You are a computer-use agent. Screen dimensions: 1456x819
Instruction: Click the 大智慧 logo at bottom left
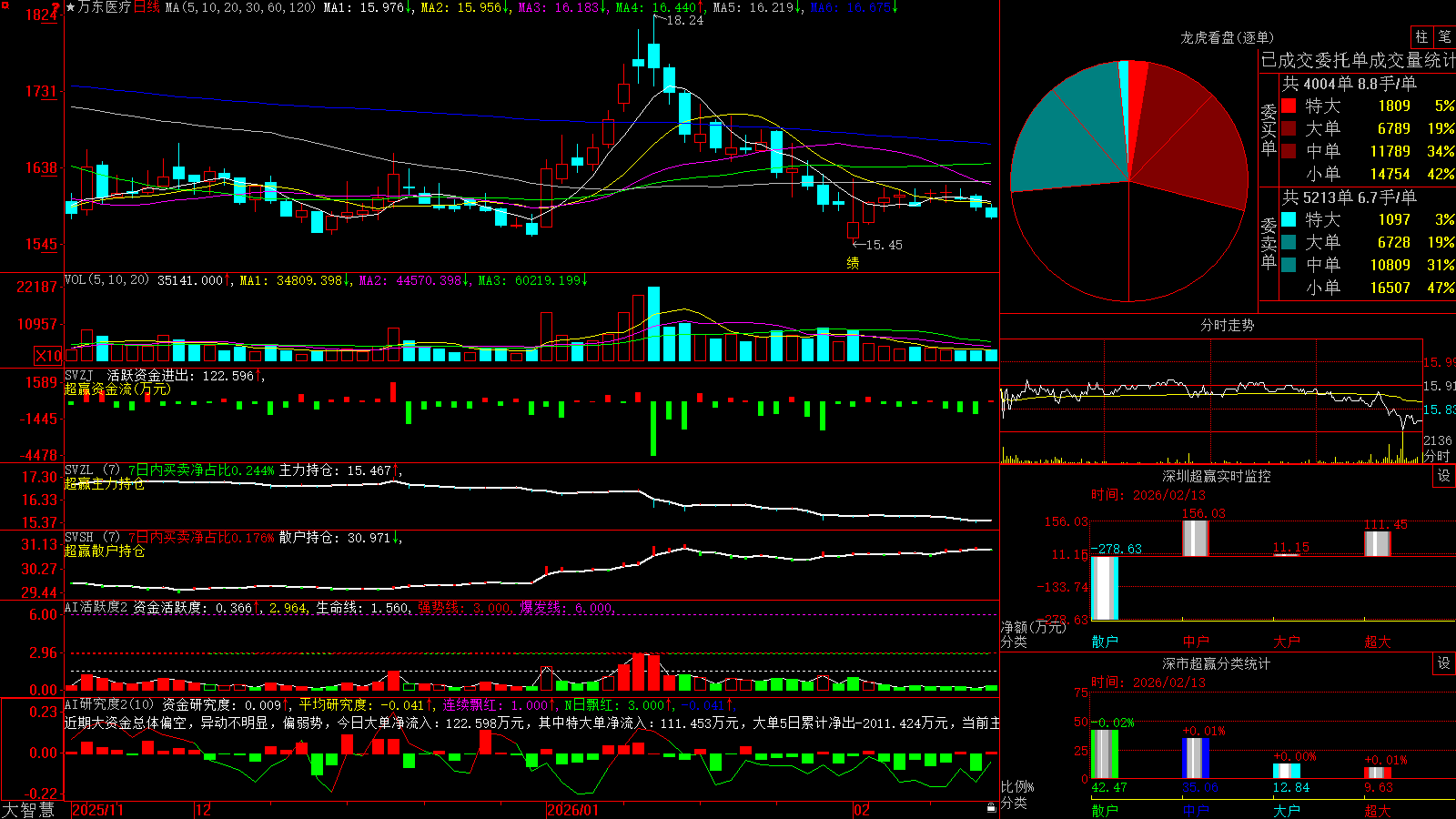click(x=27, y=810)
